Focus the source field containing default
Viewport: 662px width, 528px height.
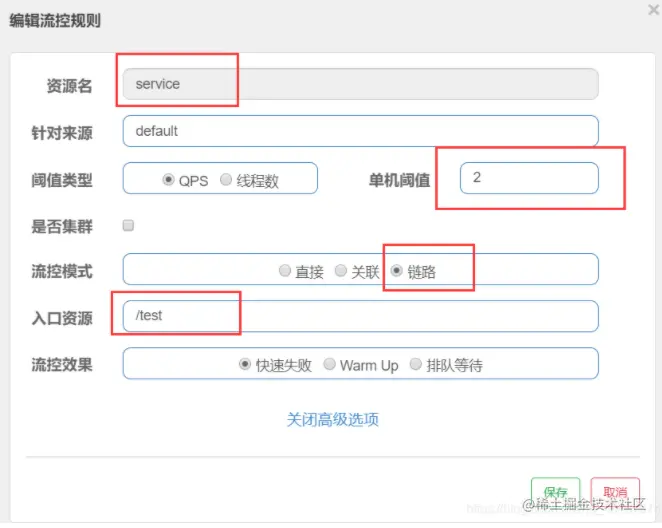point(360,131)
